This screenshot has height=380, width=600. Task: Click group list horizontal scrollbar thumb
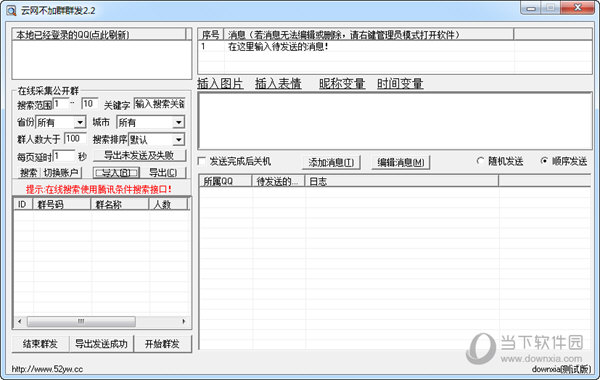81,321
